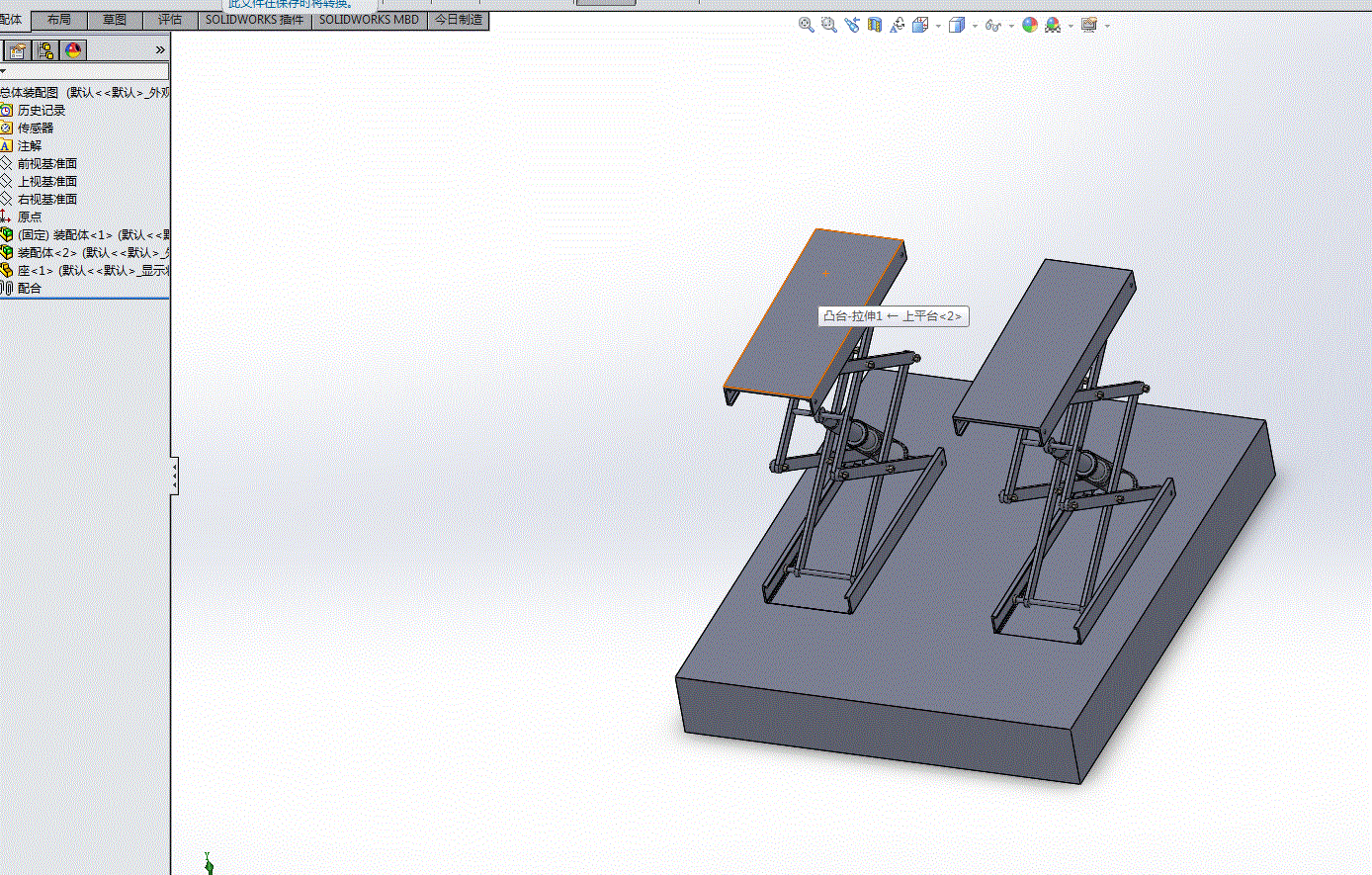Click the 原点 origin axes icon
Screen dimensions: 1372x875
(x=6, y=218)
